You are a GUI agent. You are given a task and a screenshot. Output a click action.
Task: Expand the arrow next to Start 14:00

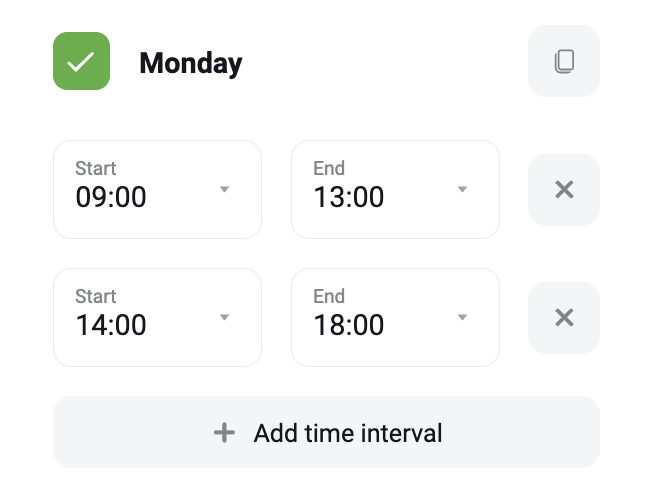[225, 317]
